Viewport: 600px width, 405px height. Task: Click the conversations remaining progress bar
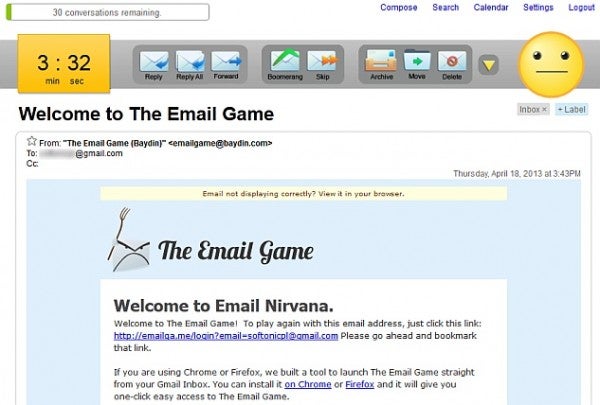click(108, 12)
